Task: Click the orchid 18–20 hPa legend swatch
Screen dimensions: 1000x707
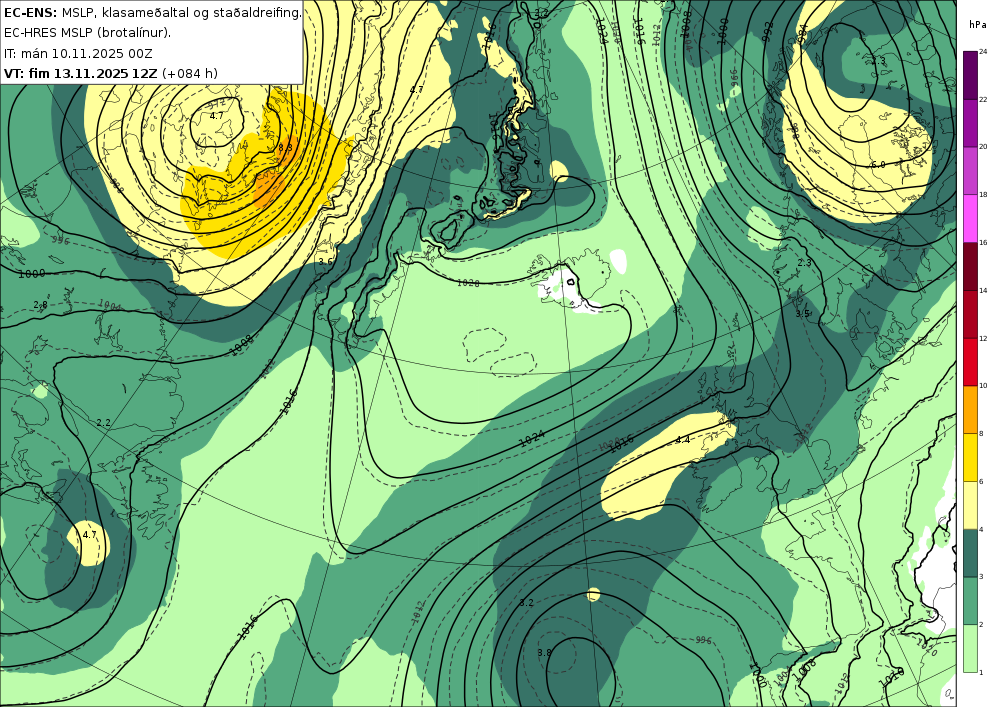Action: tap(970, 170)
